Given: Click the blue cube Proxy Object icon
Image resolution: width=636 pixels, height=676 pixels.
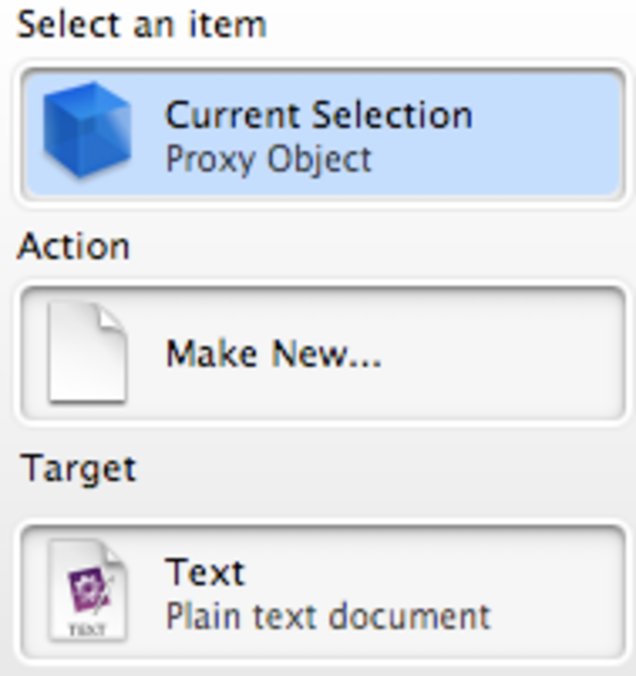Looking at the screenshot, I should (x=87, y=131).
